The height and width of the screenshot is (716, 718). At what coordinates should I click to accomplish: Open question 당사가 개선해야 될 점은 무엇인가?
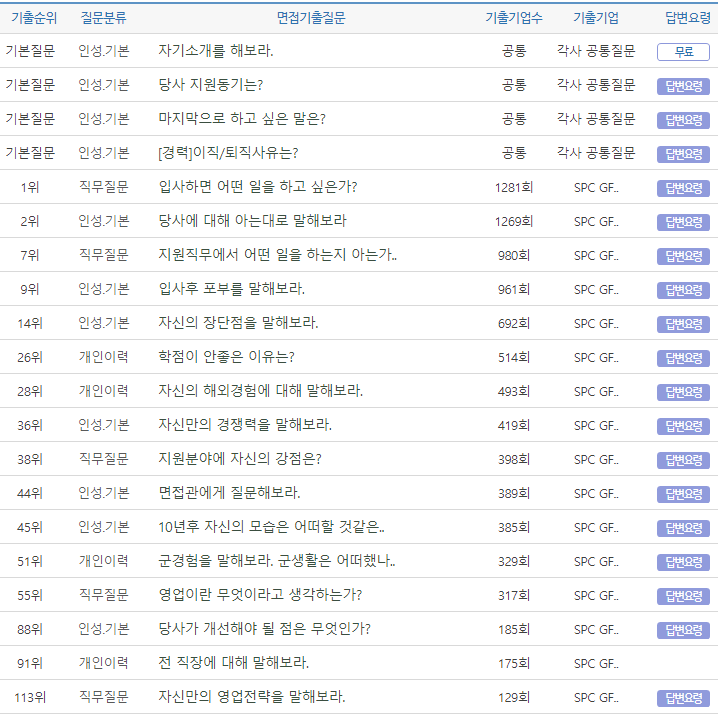(x=264, y=629)
